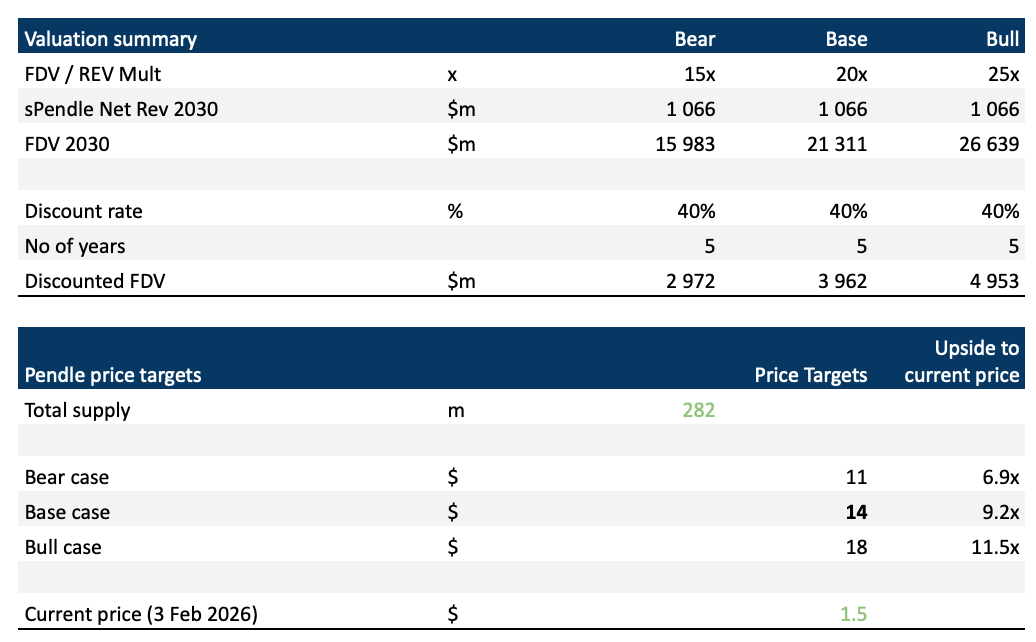The image size is (1036, 642).
Task: Click the sPendle Net Rev 2030 label
Action: coord(121,108)
